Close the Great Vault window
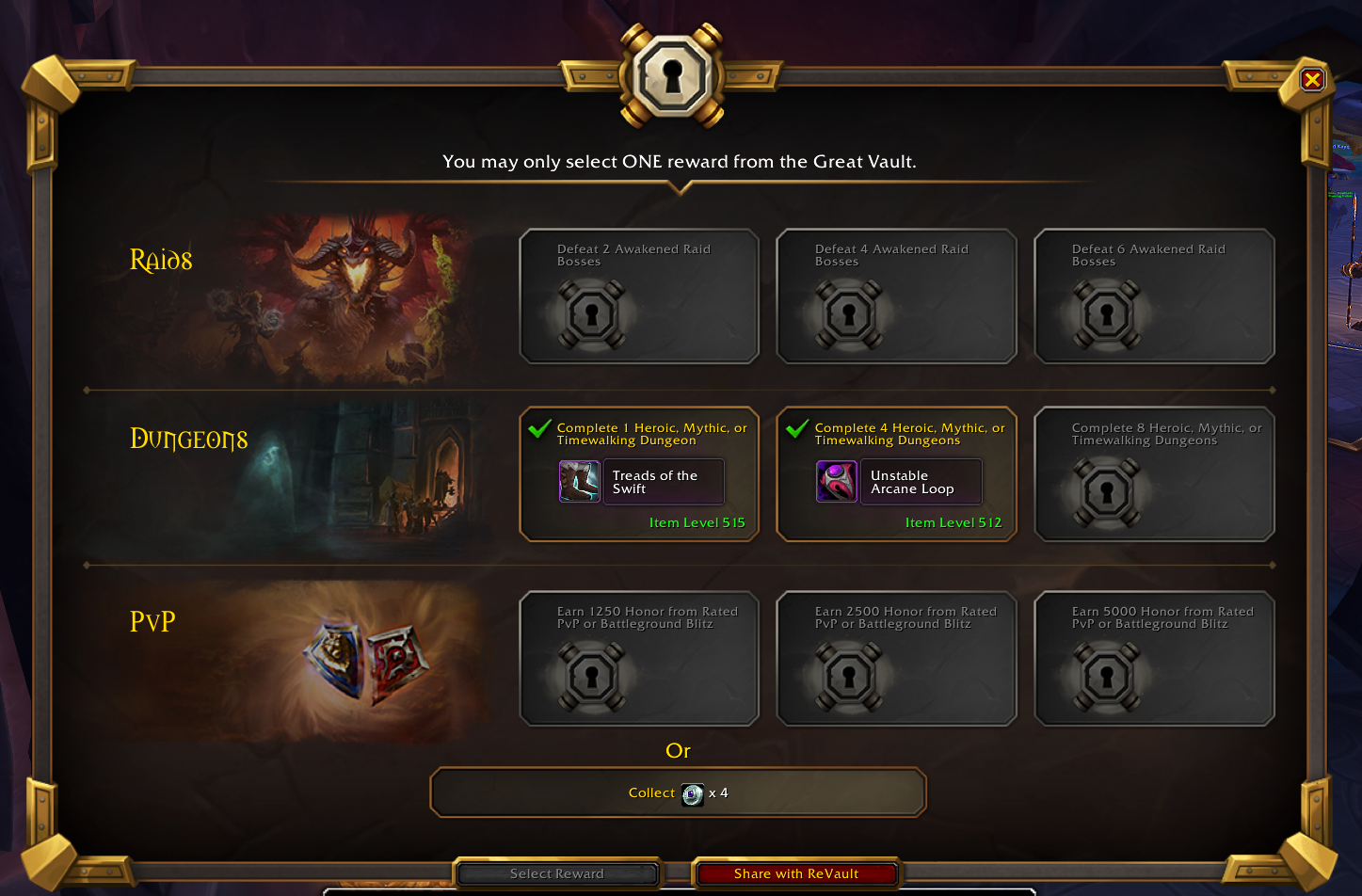 click(x=1312, y=80)
